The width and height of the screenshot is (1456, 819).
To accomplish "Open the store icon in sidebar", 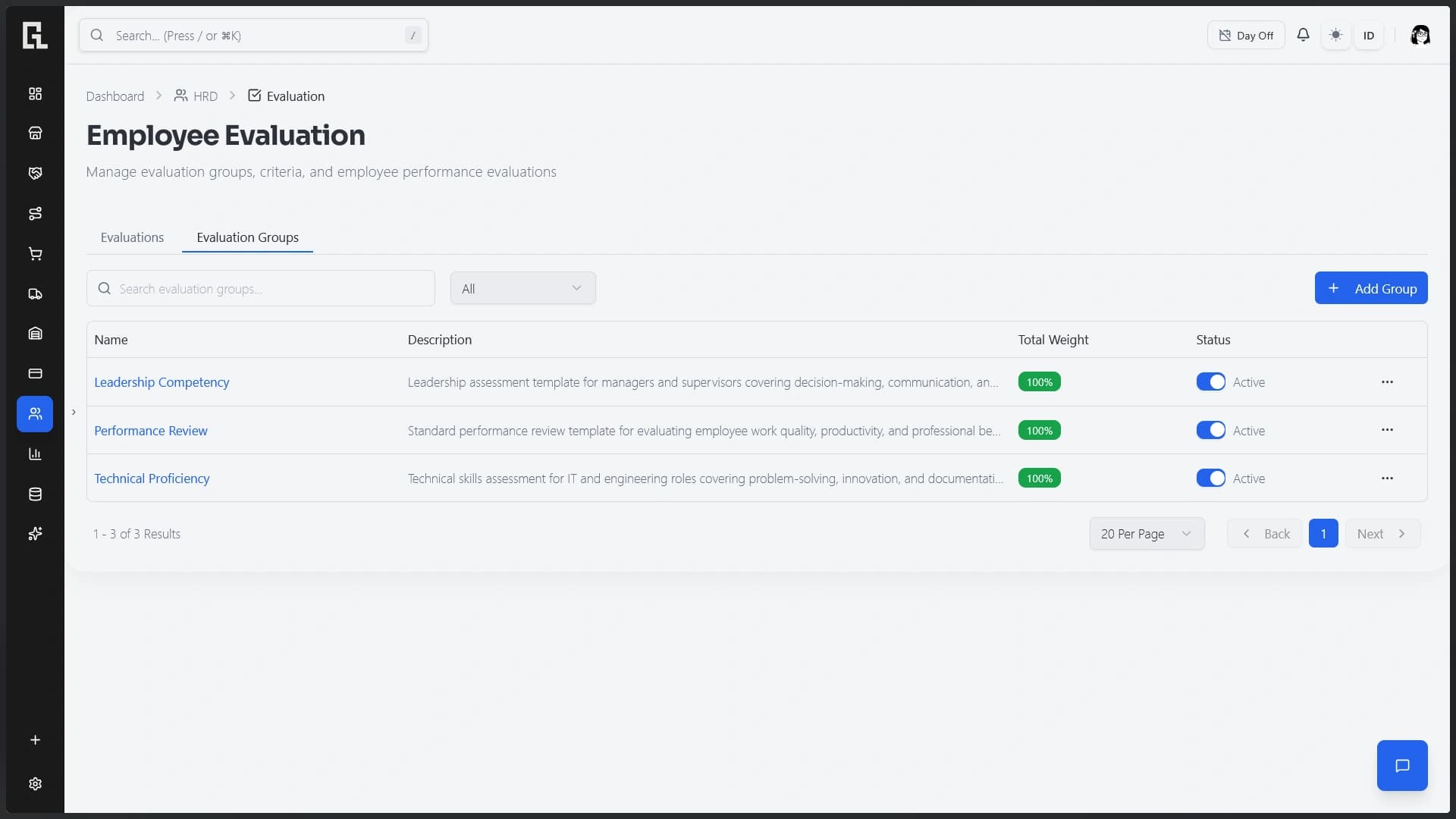I will pyautogui.click(x=35, y=133).
